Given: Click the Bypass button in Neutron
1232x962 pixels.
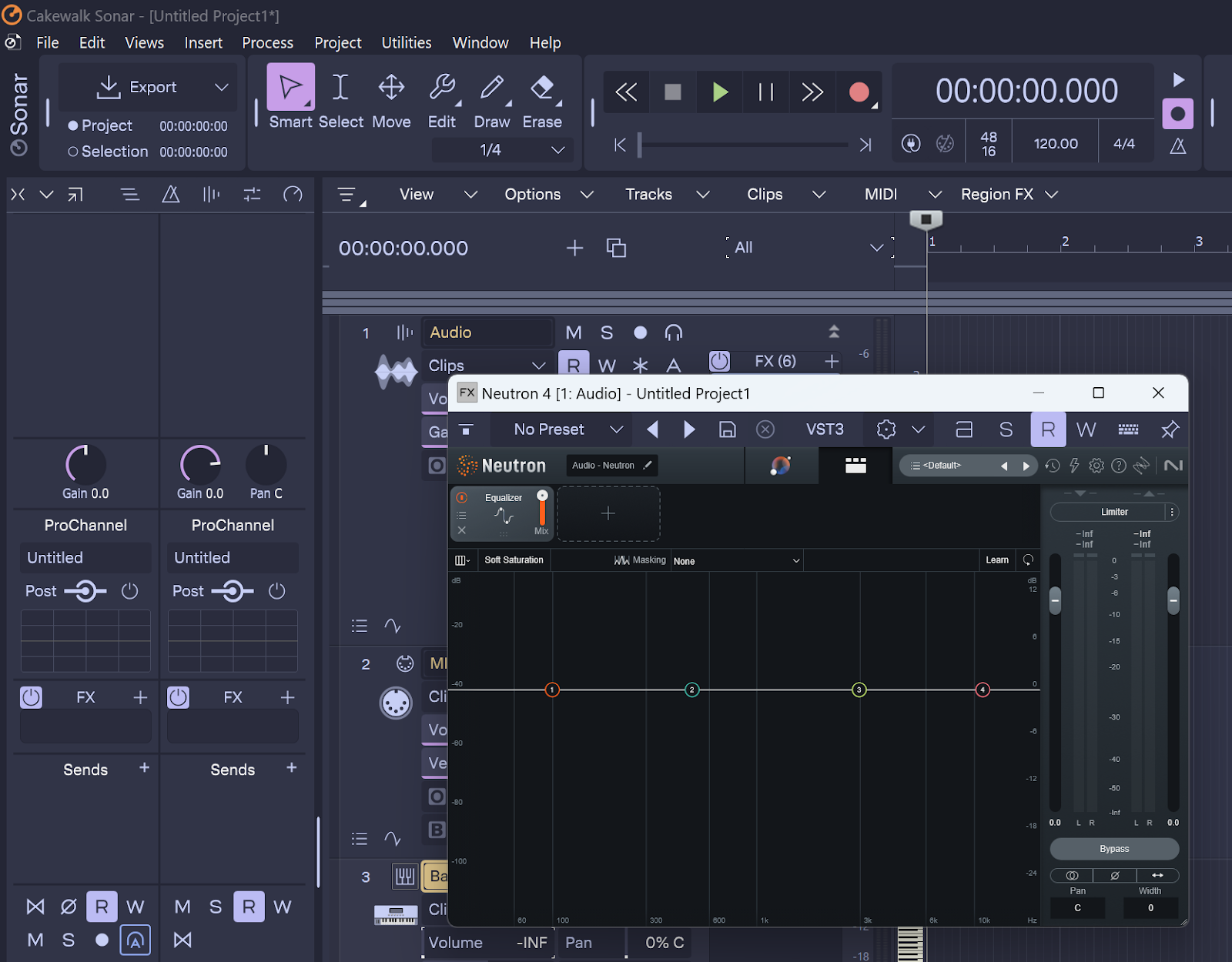Looking at the screenshot, I should (x=1114, y=849).
